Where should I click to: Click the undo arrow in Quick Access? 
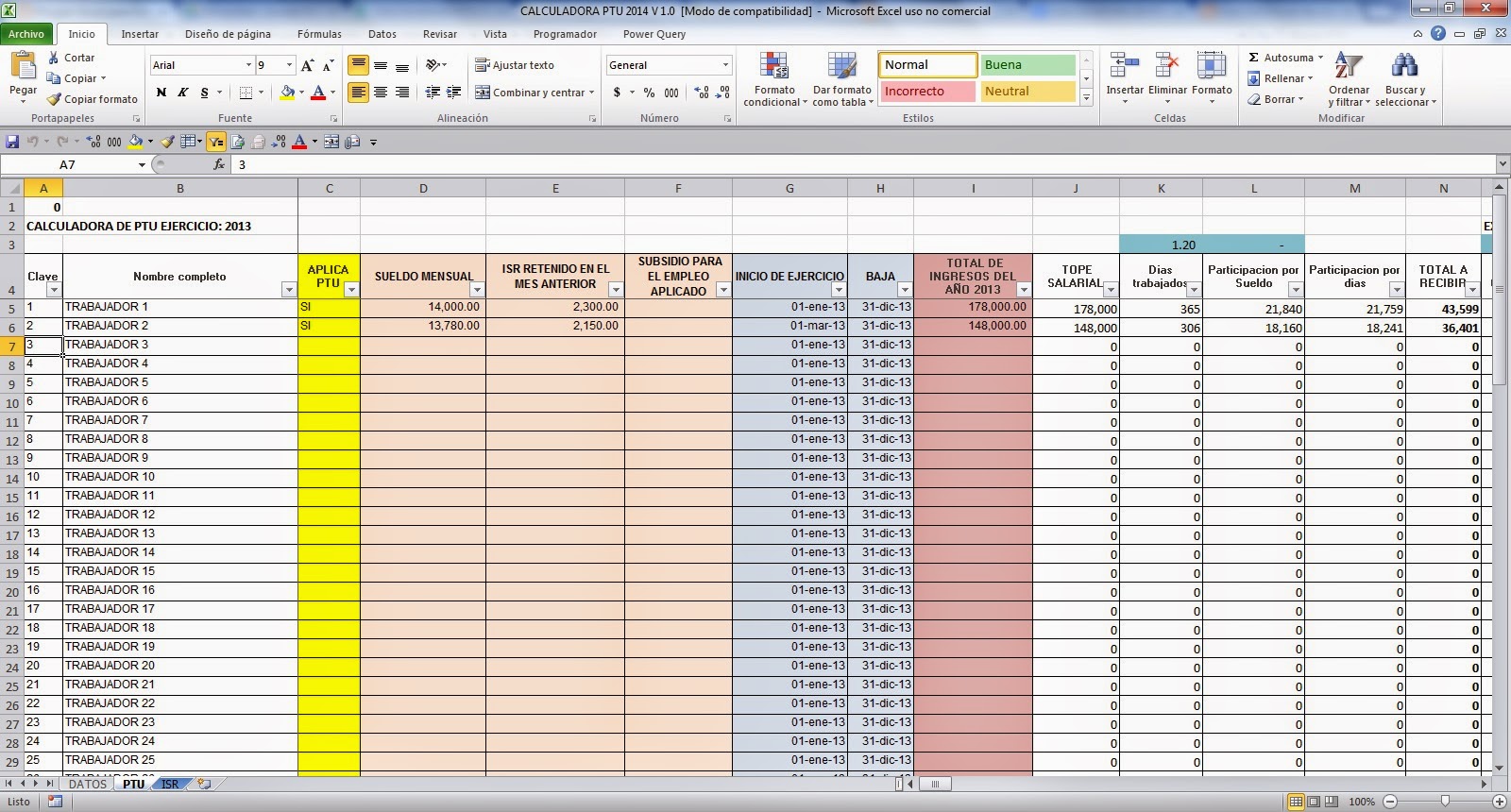coord(33,142)
